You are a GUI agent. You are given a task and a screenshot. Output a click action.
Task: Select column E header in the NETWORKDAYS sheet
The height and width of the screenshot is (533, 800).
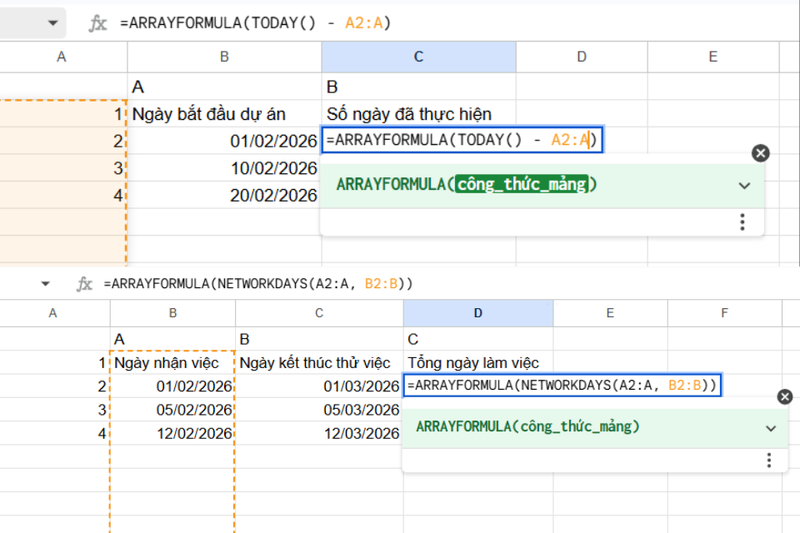610,313
